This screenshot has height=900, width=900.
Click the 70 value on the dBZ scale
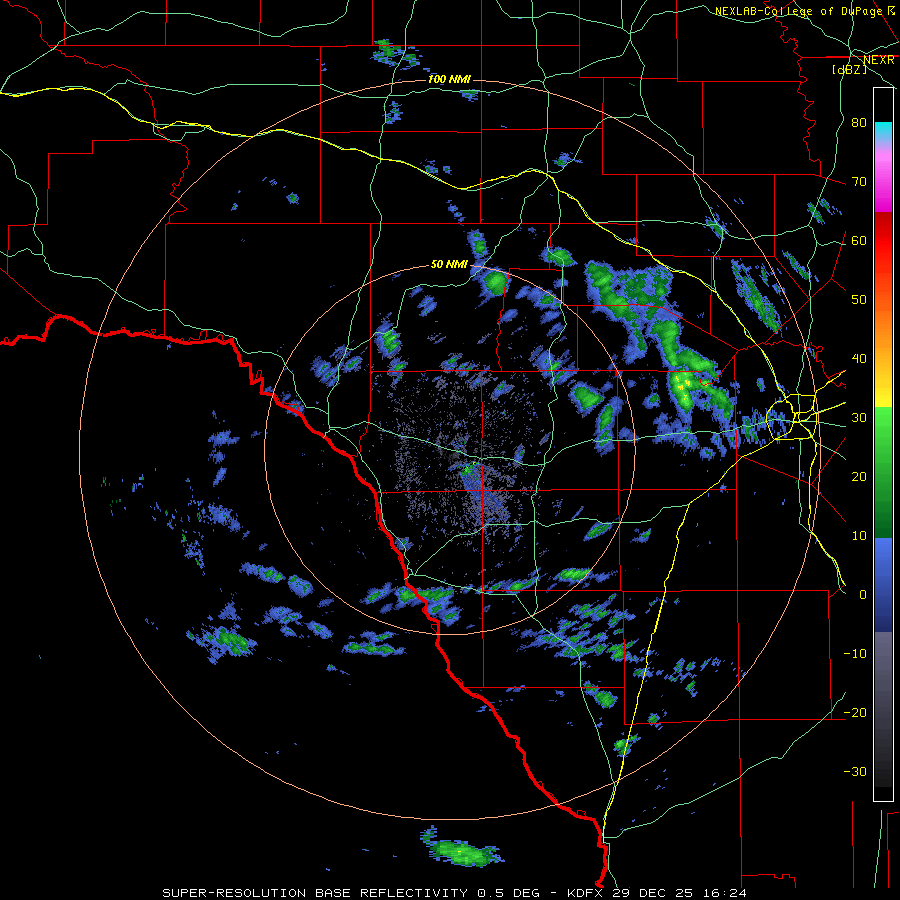point(859,181)
